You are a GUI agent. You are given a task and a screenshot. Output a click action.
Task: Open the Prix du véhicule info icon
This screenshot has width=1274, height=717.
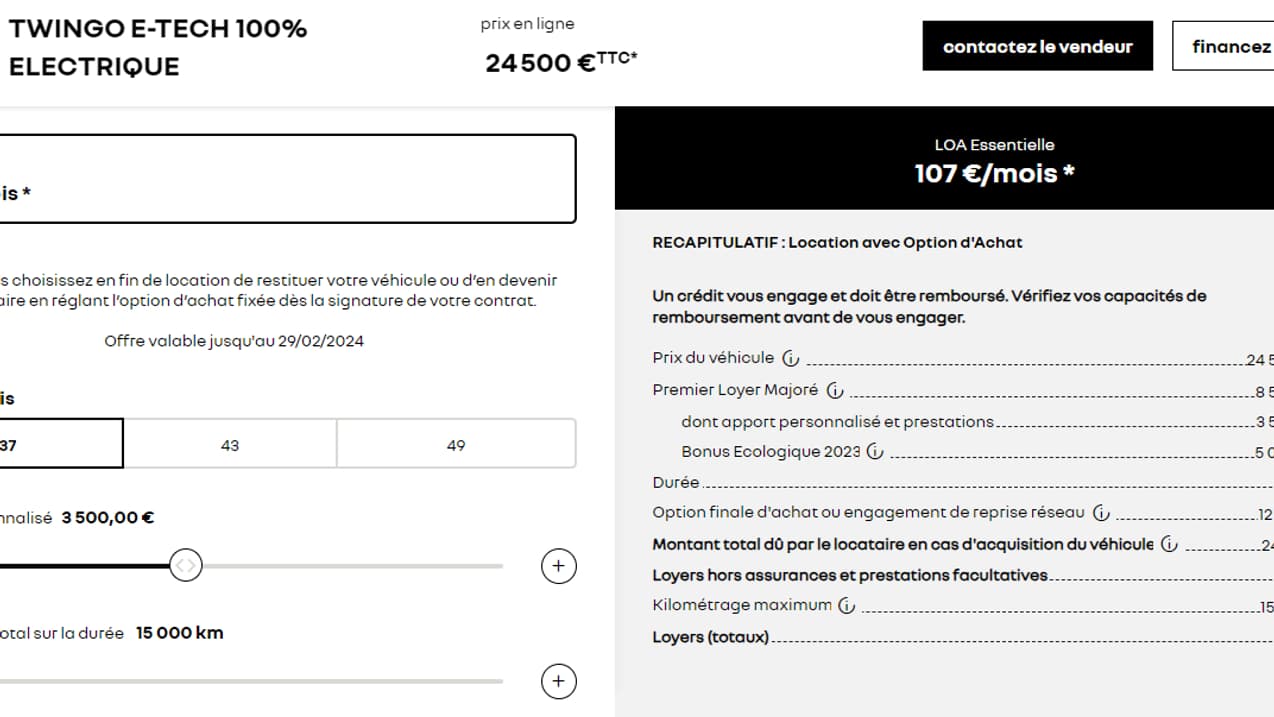(x=790, y=357)
